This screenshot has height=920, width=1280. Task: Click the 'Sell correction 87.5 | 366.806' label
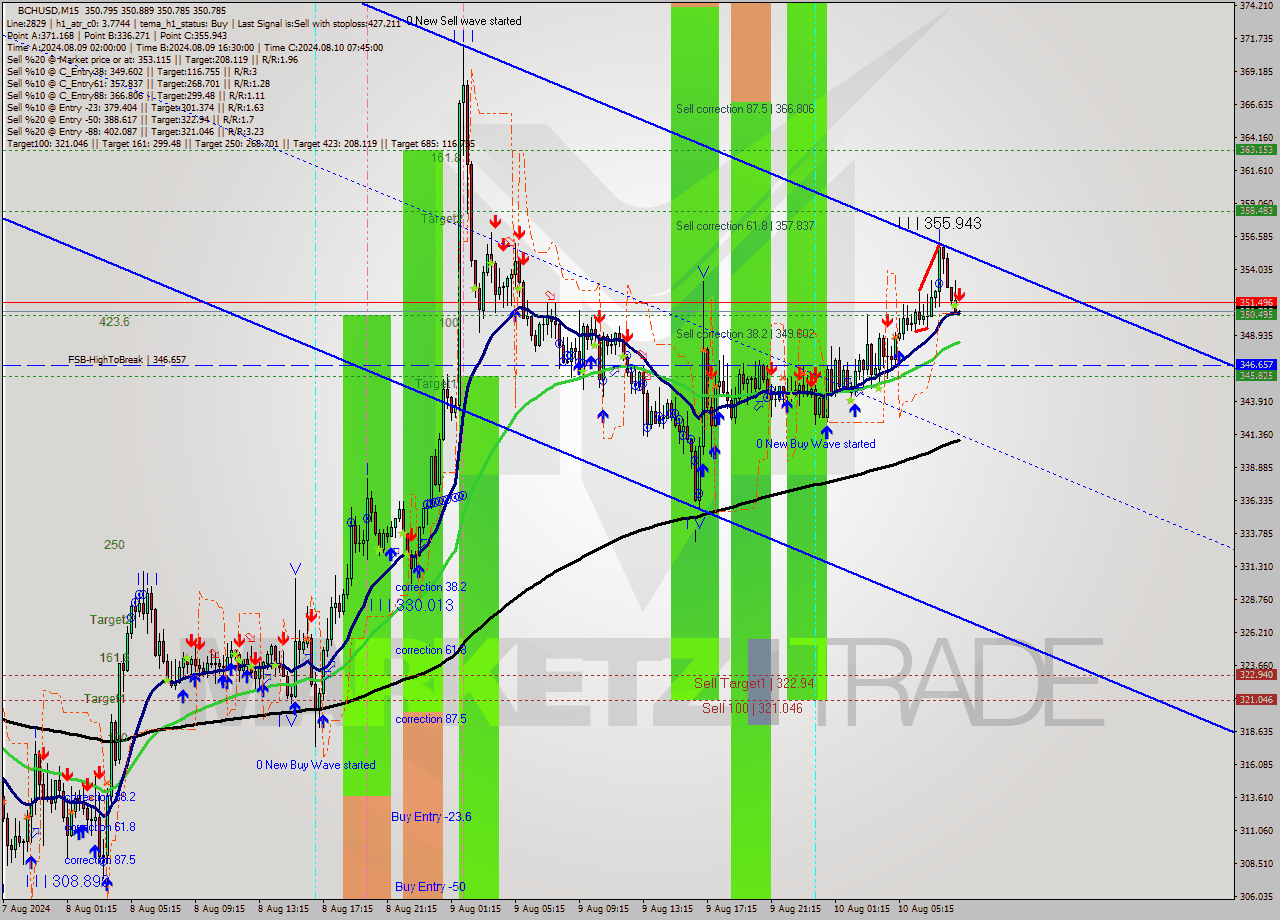coord(744,109)
